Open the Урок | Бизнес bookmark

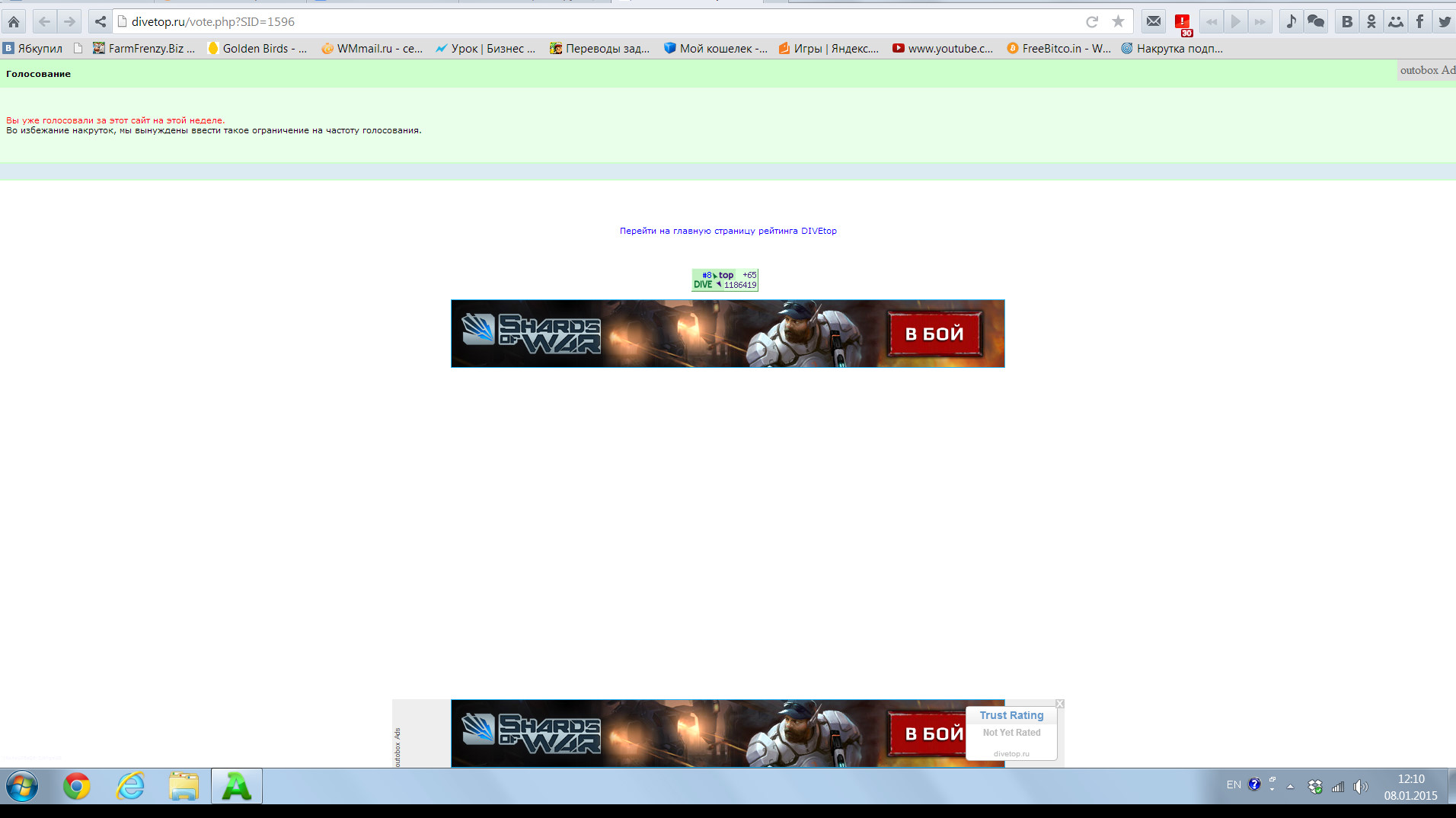pos(485,49)
